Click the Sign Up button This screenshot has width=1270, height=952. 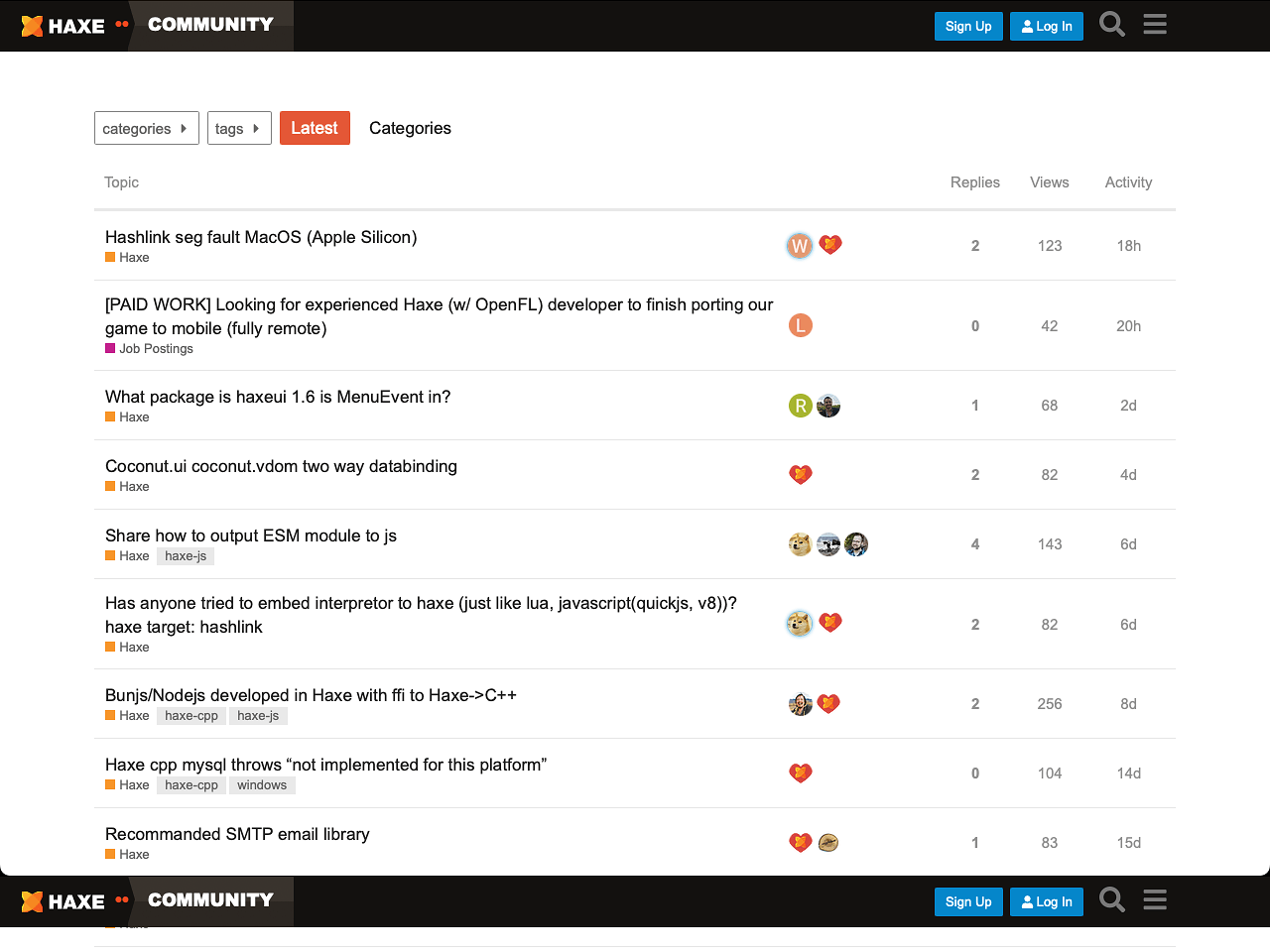968,26
